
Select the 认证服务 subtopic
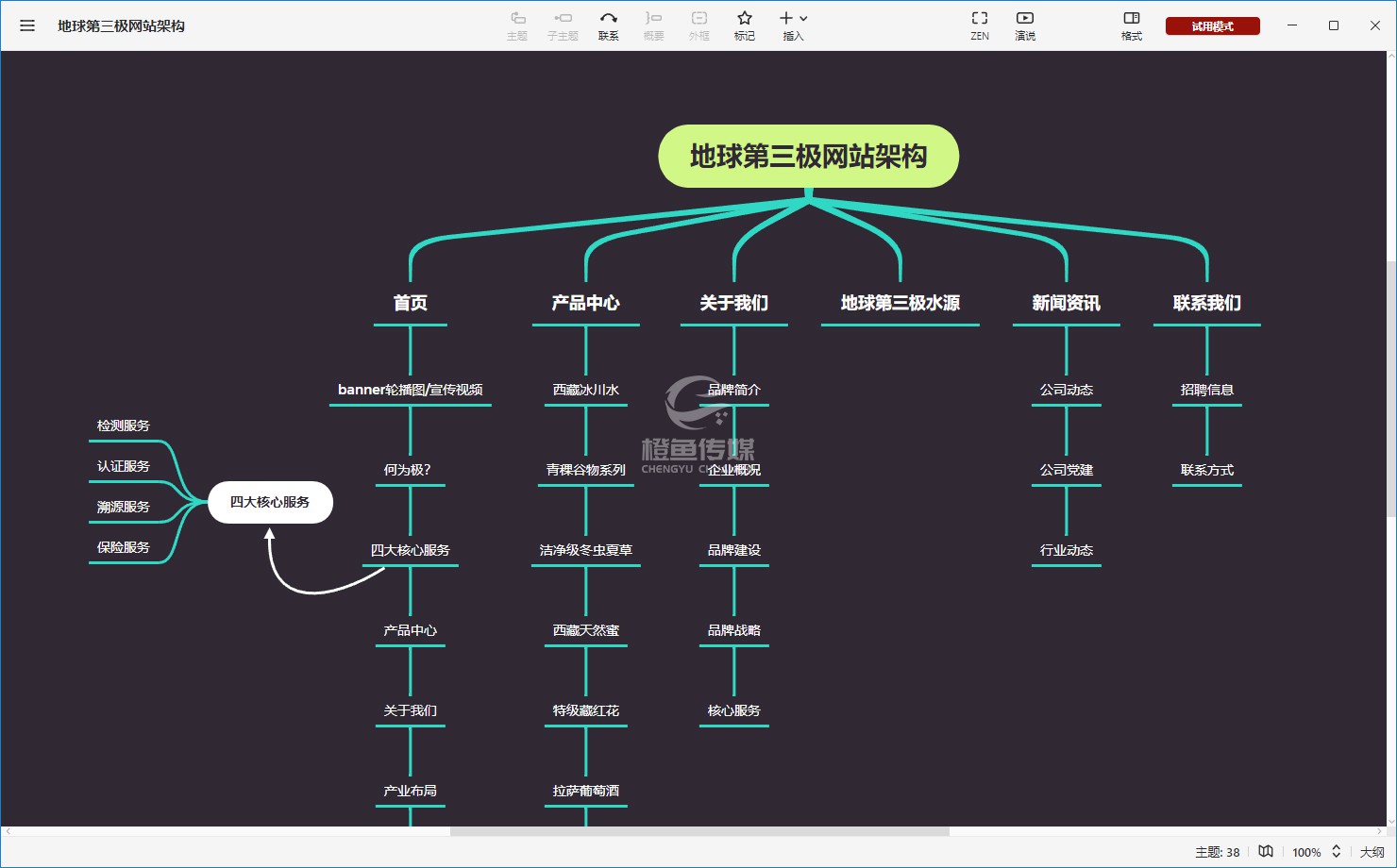(124, 466)
